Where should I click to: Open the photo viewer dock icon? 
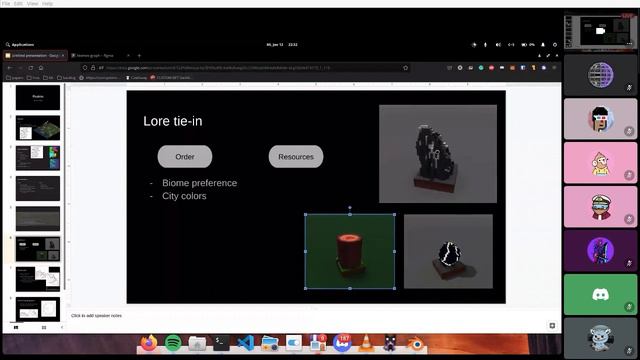[269, 343]
